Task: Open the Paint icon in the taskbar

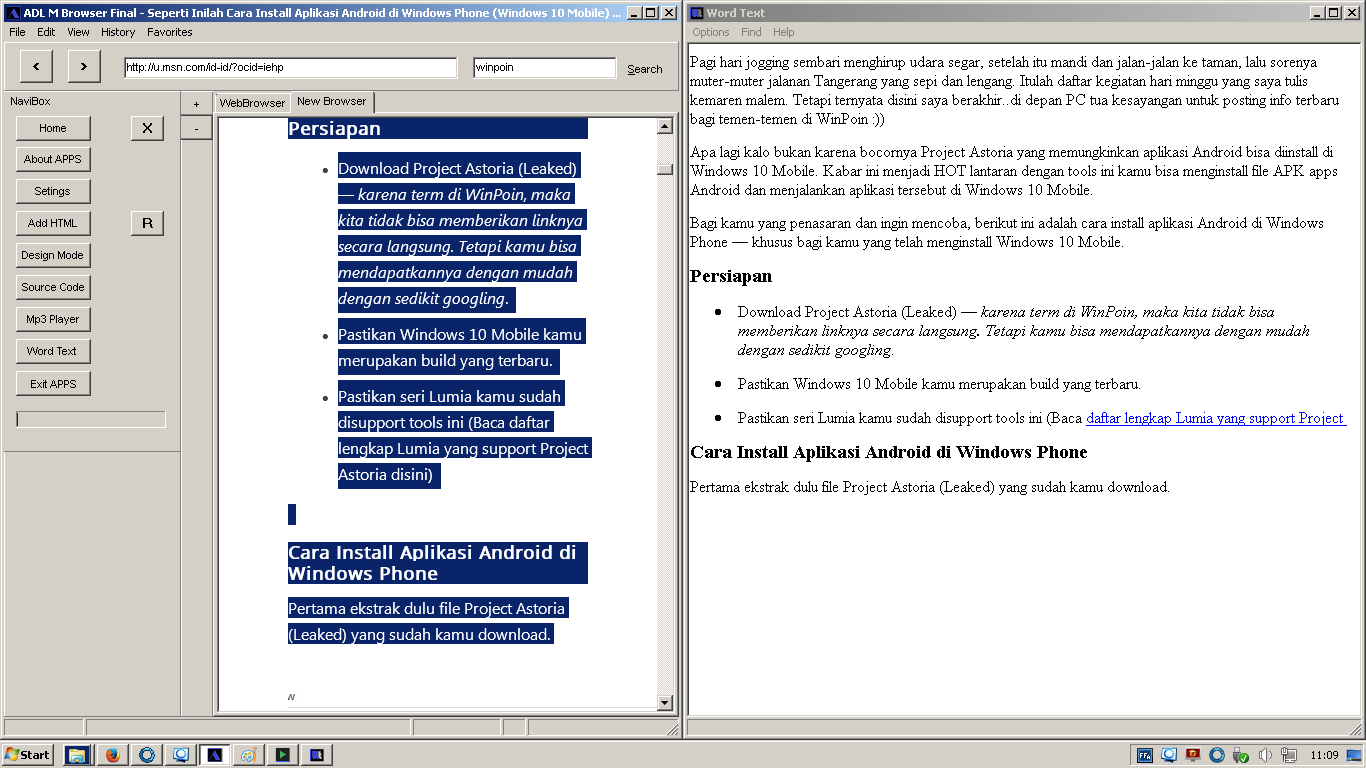Action: click(248, 755)
